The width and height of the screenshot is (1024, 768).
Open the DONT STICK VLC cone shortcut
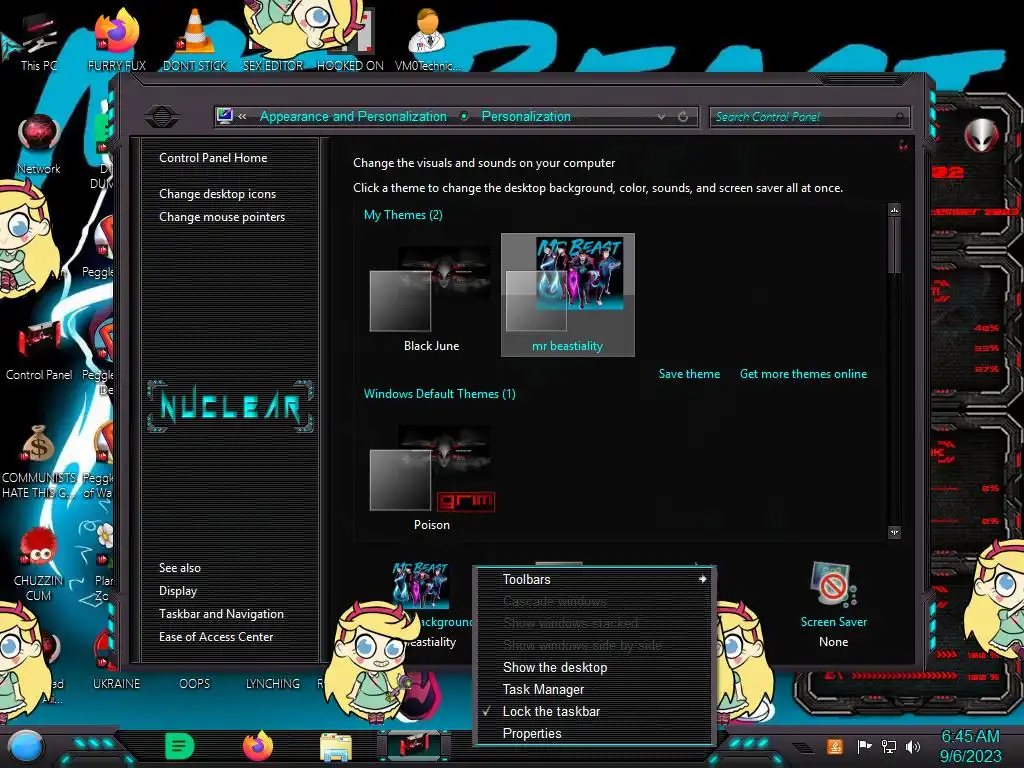tap(195, 39)
